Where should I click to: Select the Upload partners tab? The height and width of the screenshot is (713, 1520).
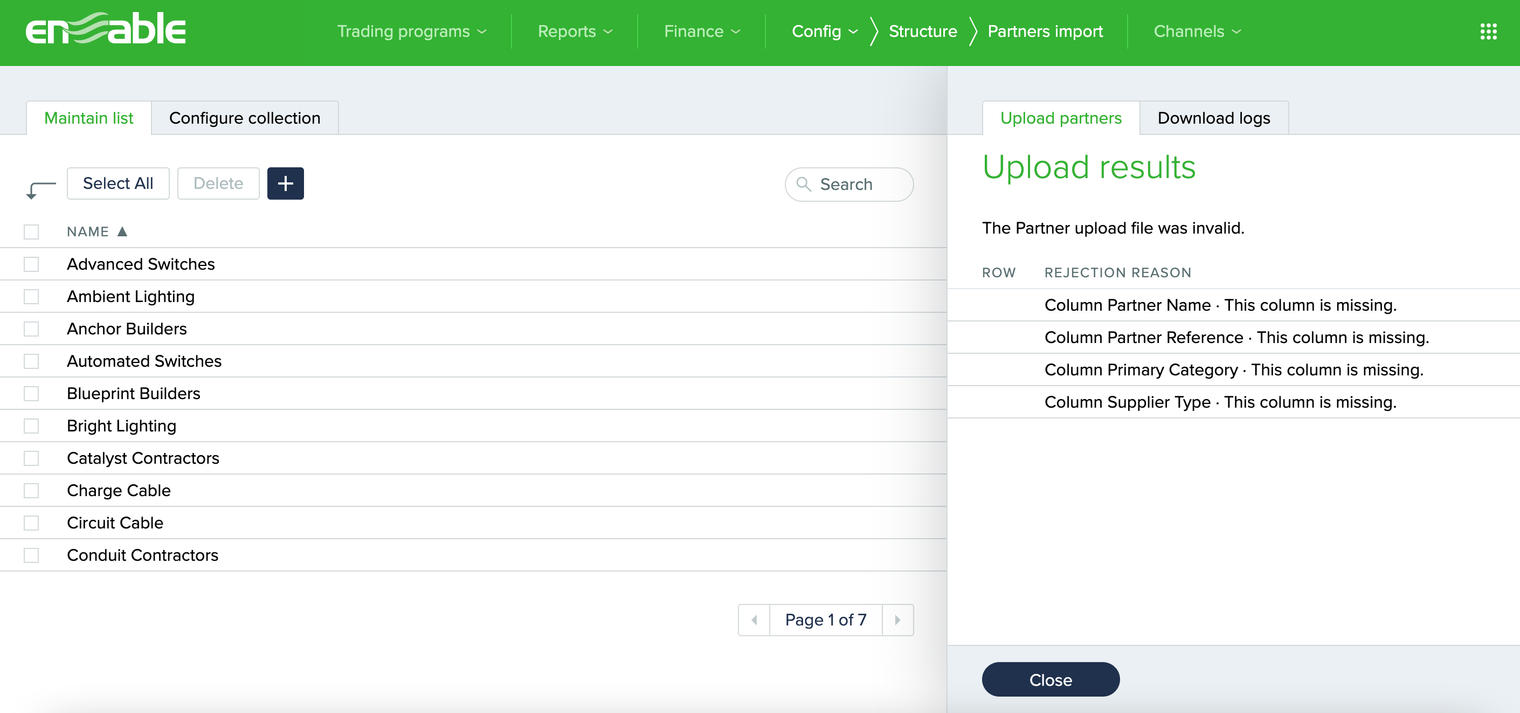pyautogui.click(x=1061, y=118)
